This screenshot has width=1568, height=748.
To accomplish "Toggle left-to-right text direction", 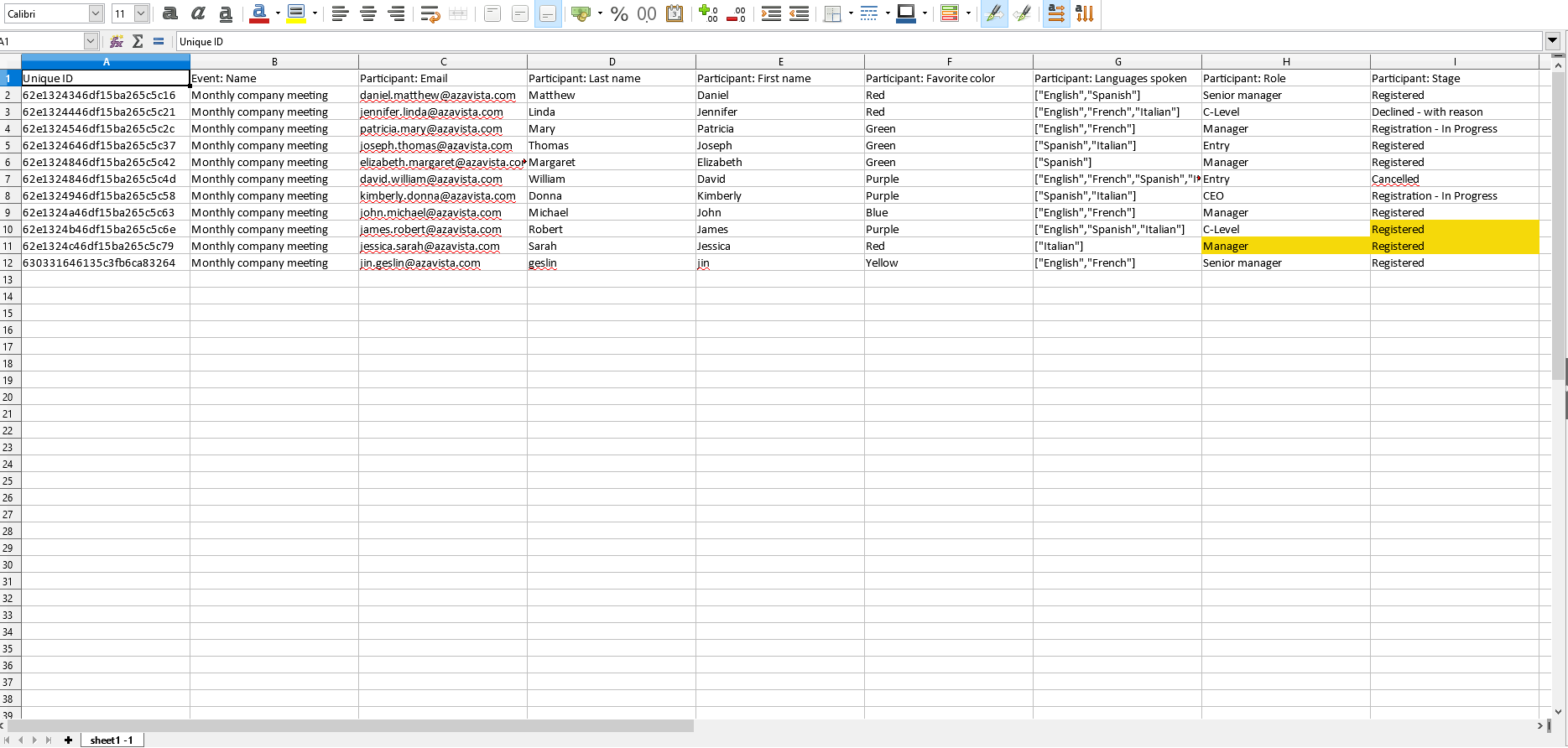I will (x=994, y=13).
